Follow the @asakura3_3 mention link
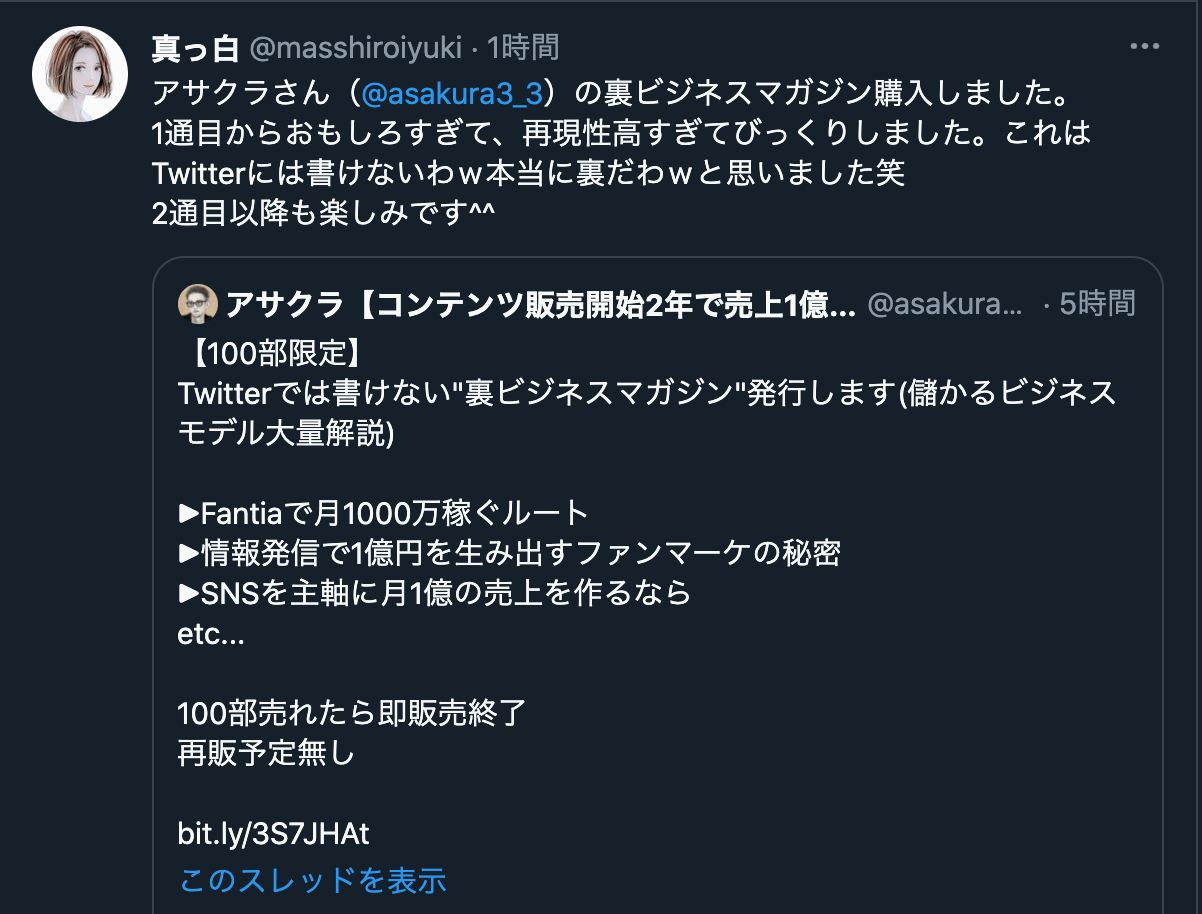Image resolution: width=1202 pixels, height=914 pixels. click(x=451, y=94)
